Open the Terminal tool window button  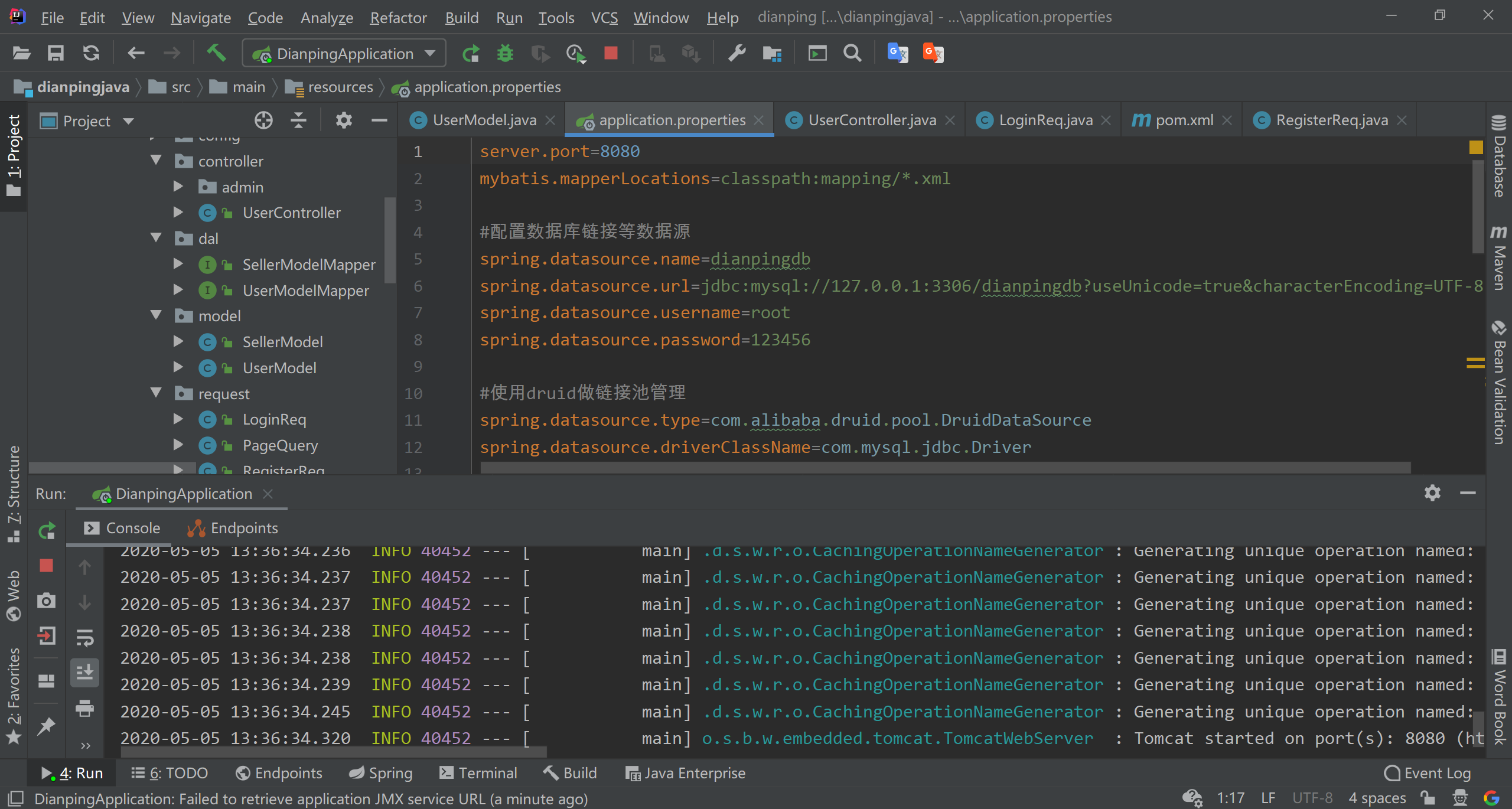(478, 773)
